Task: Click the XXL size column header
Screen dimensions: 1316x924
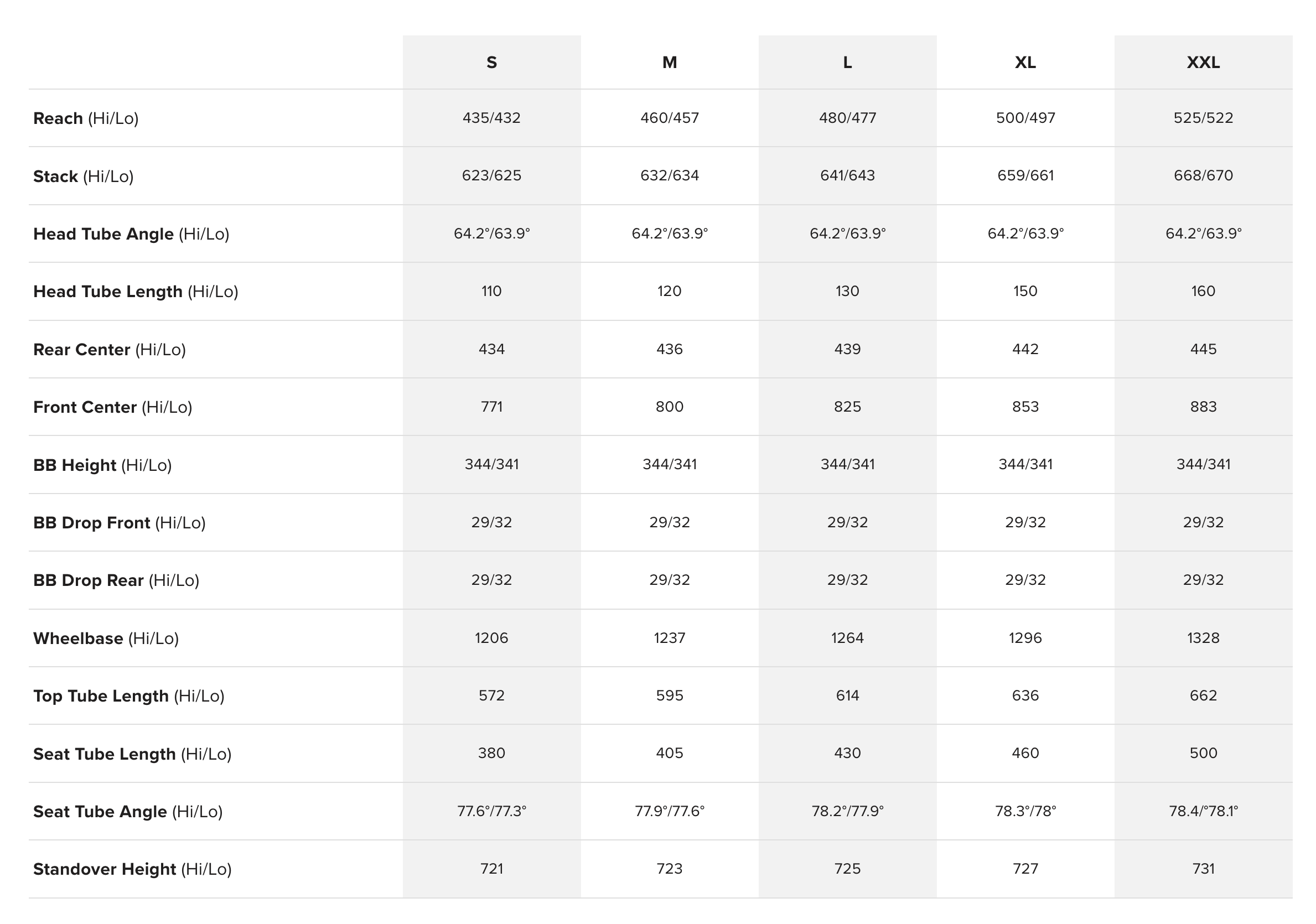Action: click(1203, 62)
